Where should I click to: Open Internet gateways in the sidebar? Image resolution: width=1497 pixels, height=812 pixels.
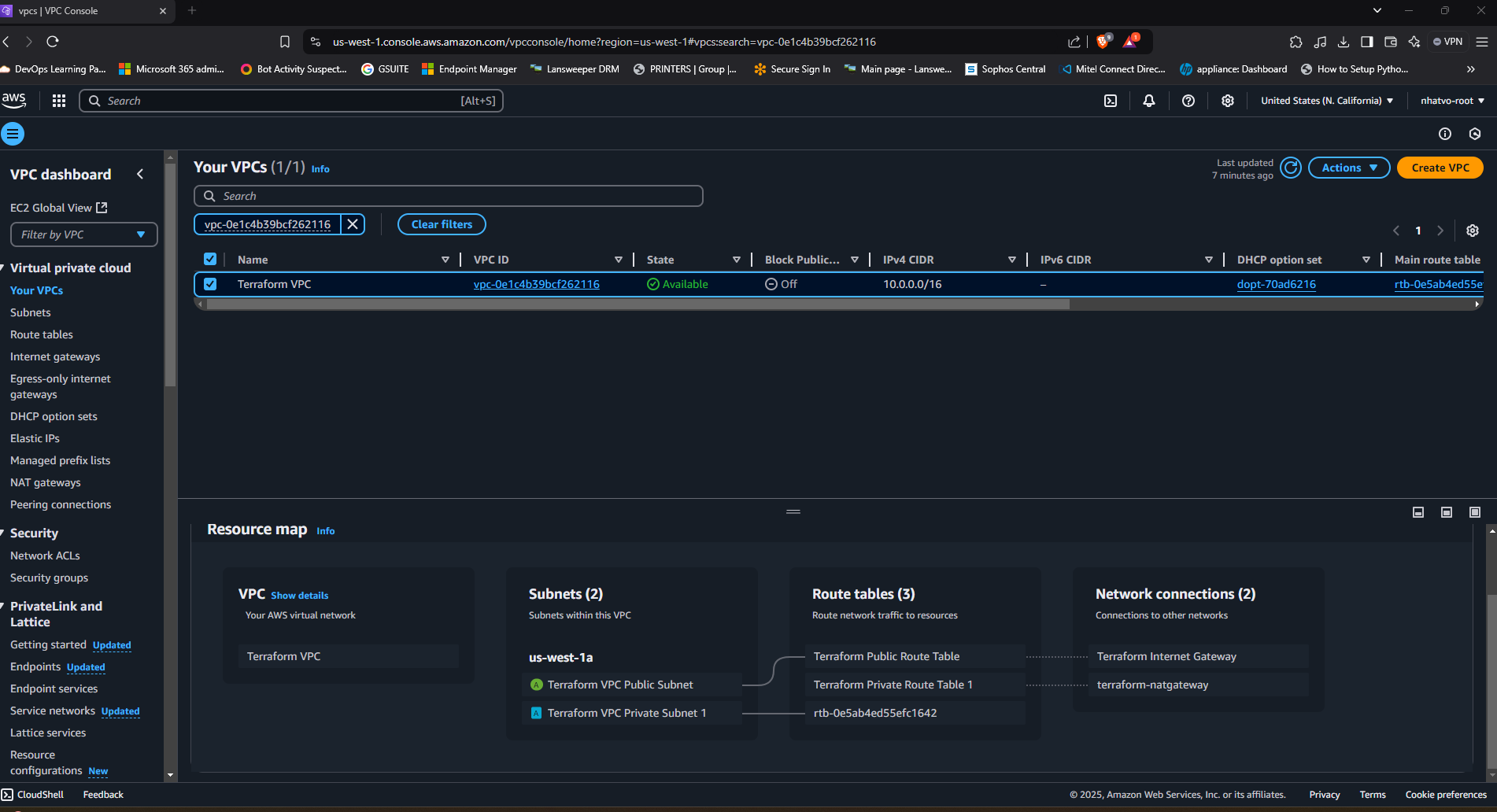pos(55,356)
